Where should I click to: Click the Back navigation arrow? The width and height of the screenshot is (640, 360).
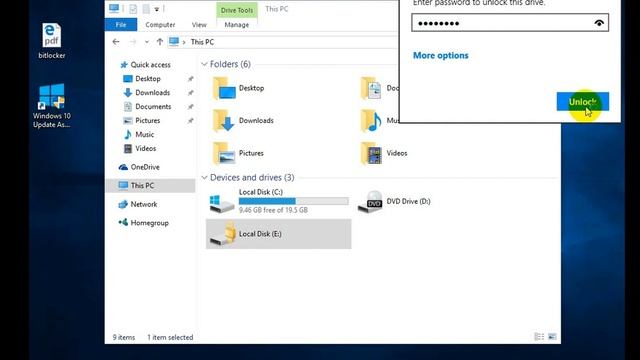116,42
